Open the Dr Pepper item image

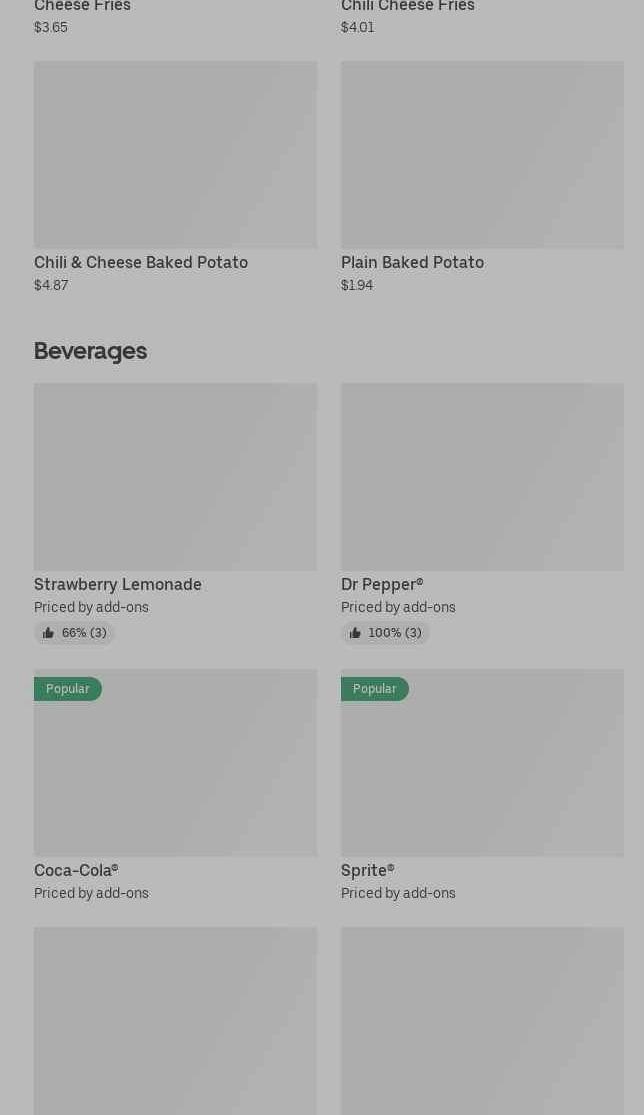tap(482, 477)
